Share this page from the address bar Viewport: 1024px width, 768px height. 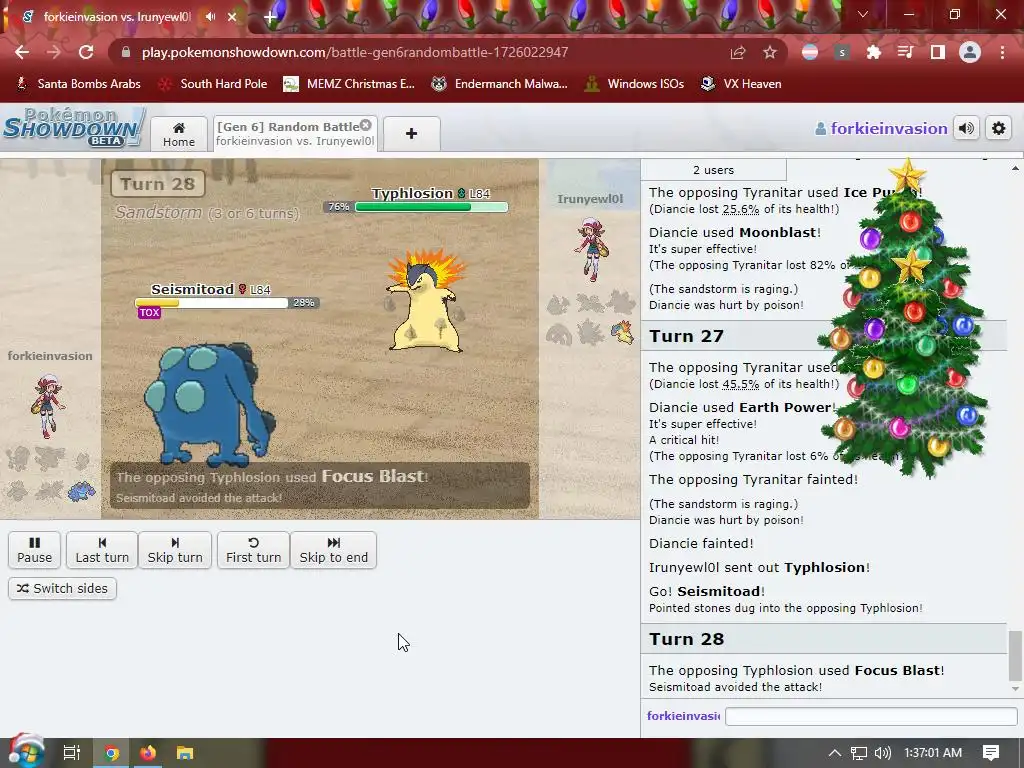(x=738, y=52)
